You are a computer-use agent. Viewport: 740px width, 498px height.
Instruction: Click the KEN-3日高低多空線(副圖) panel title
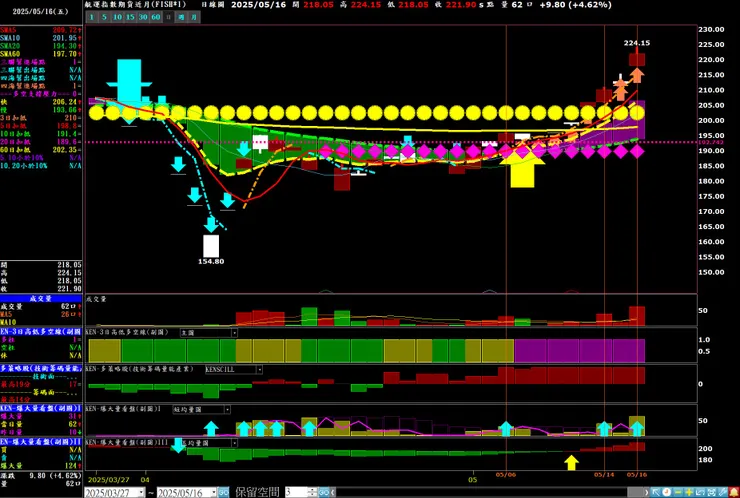[x=127, y=333]
